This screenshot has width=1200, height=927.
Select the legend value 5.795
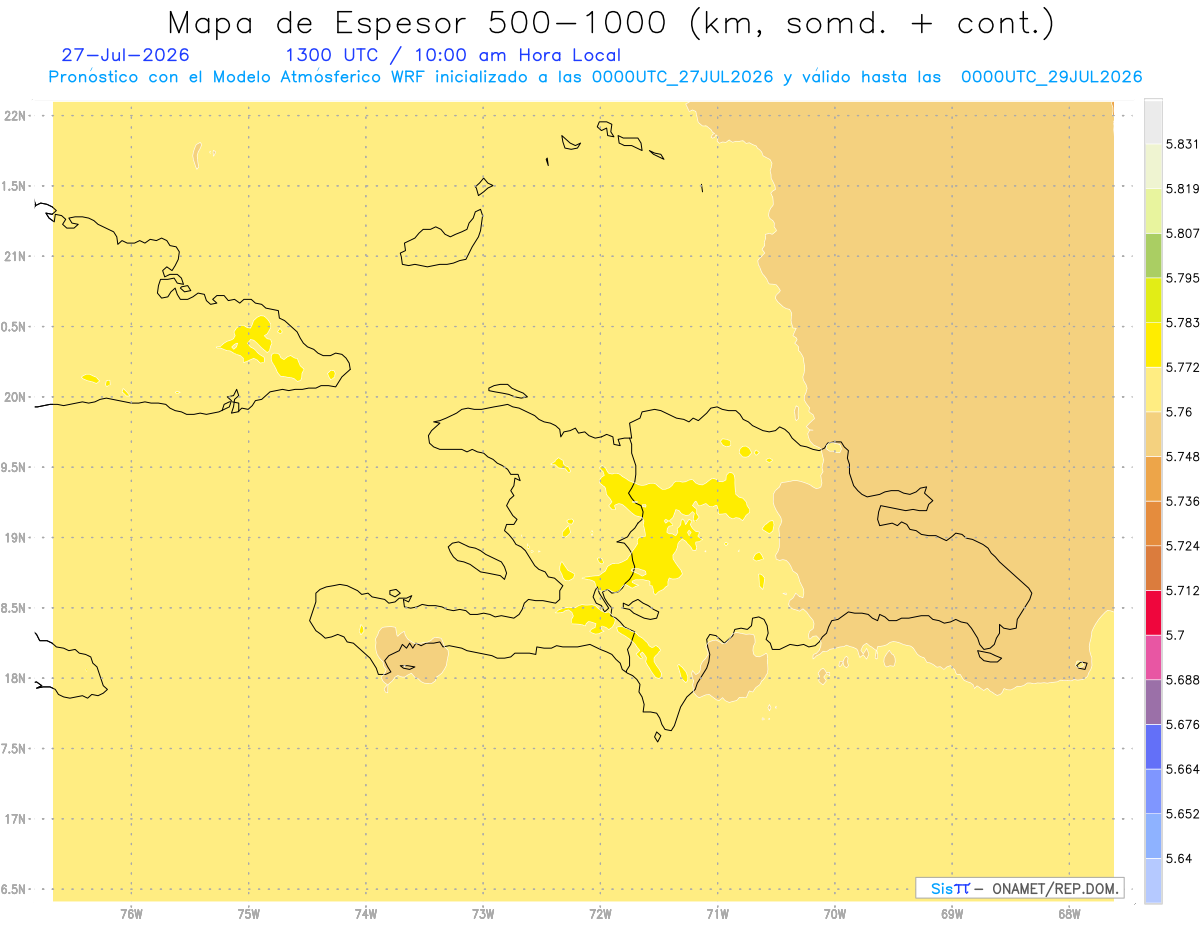1182,278
